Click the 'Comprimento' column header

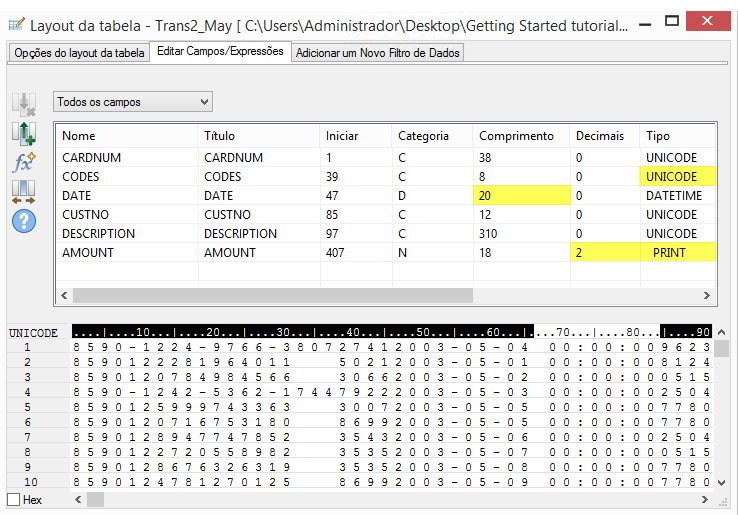pyautogui.click(x=516, y=136)
